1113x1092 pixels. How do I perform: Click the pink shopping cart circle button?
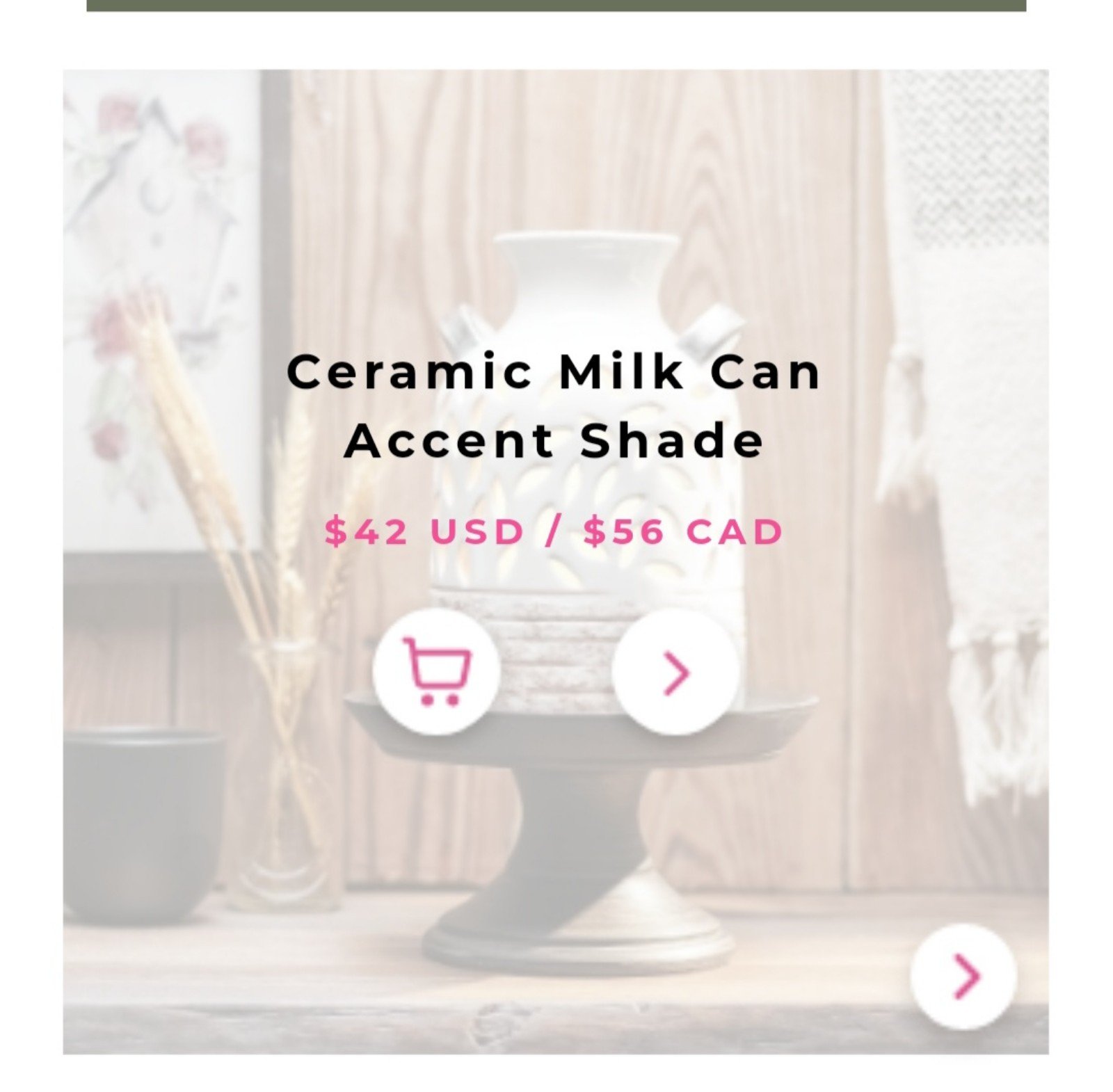[x=436, y=671]
